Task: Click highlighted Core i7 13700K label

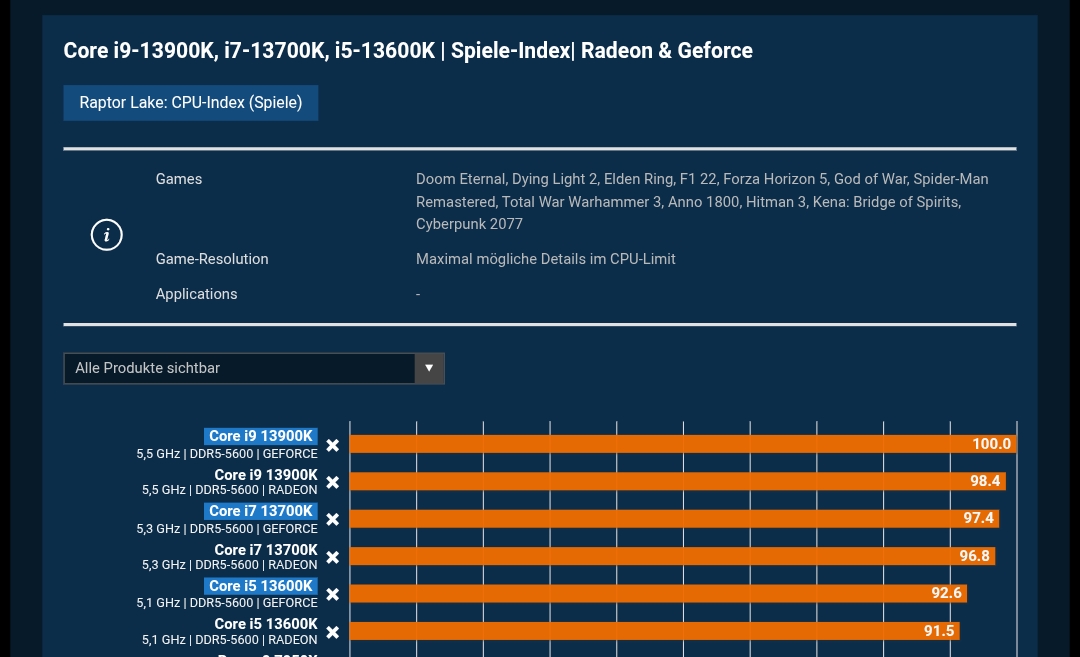Action: point(260,511)
